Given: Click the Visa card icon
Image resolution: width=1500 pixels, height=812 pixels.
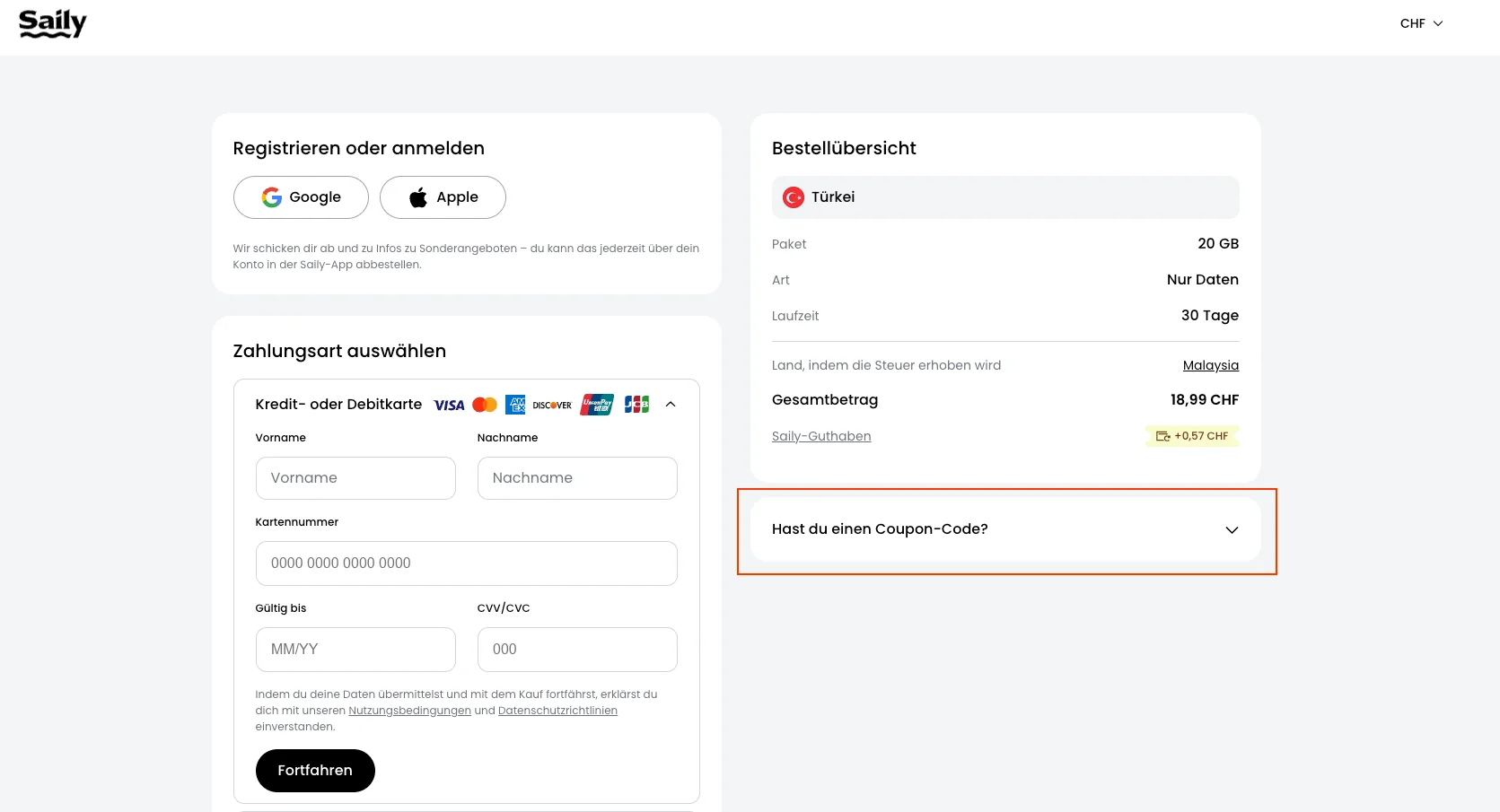Looking at the screenshot, I should [449, 405].
